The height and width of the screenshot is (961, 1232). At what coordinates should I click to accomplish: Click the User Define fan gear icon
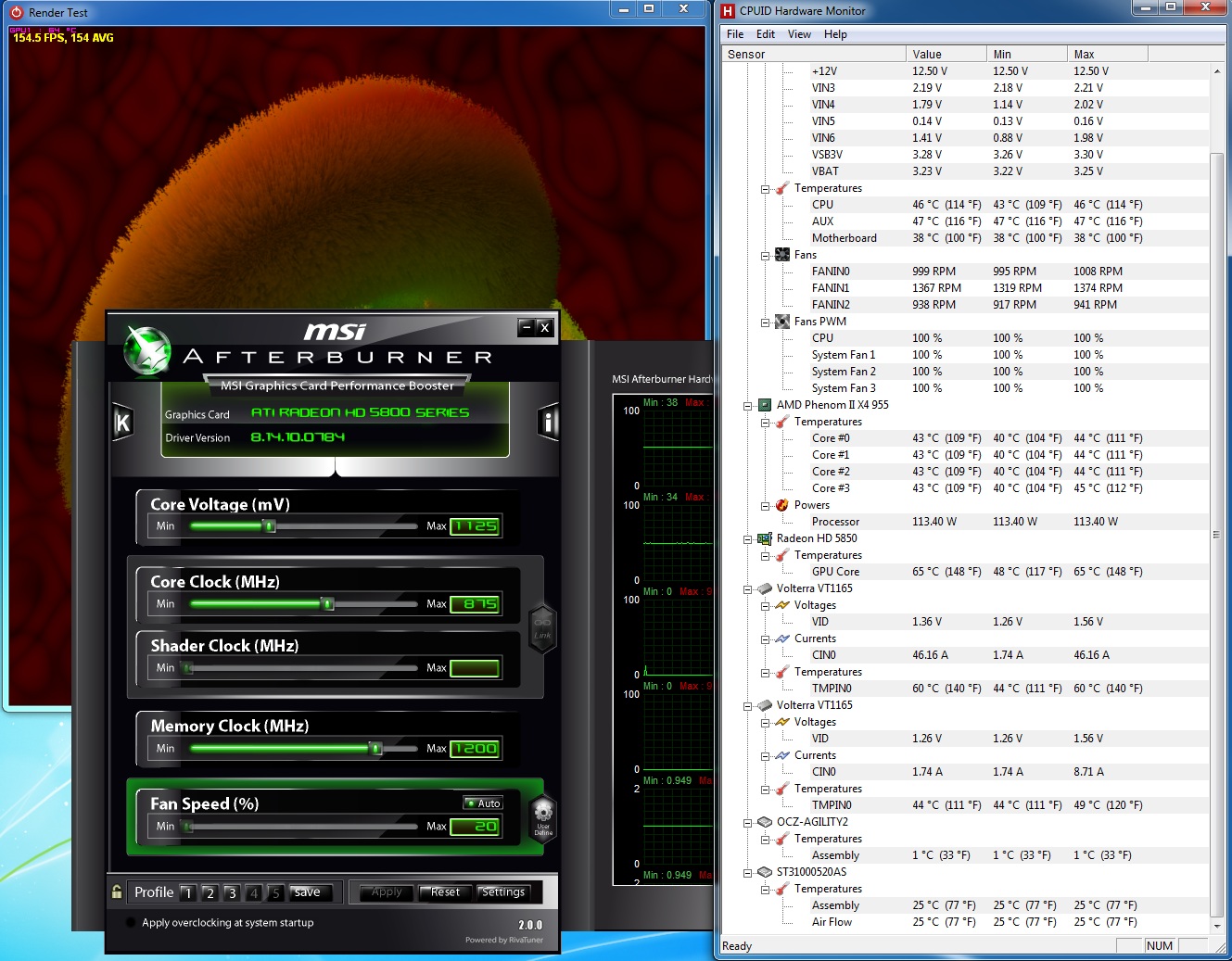tap(543, 817)
